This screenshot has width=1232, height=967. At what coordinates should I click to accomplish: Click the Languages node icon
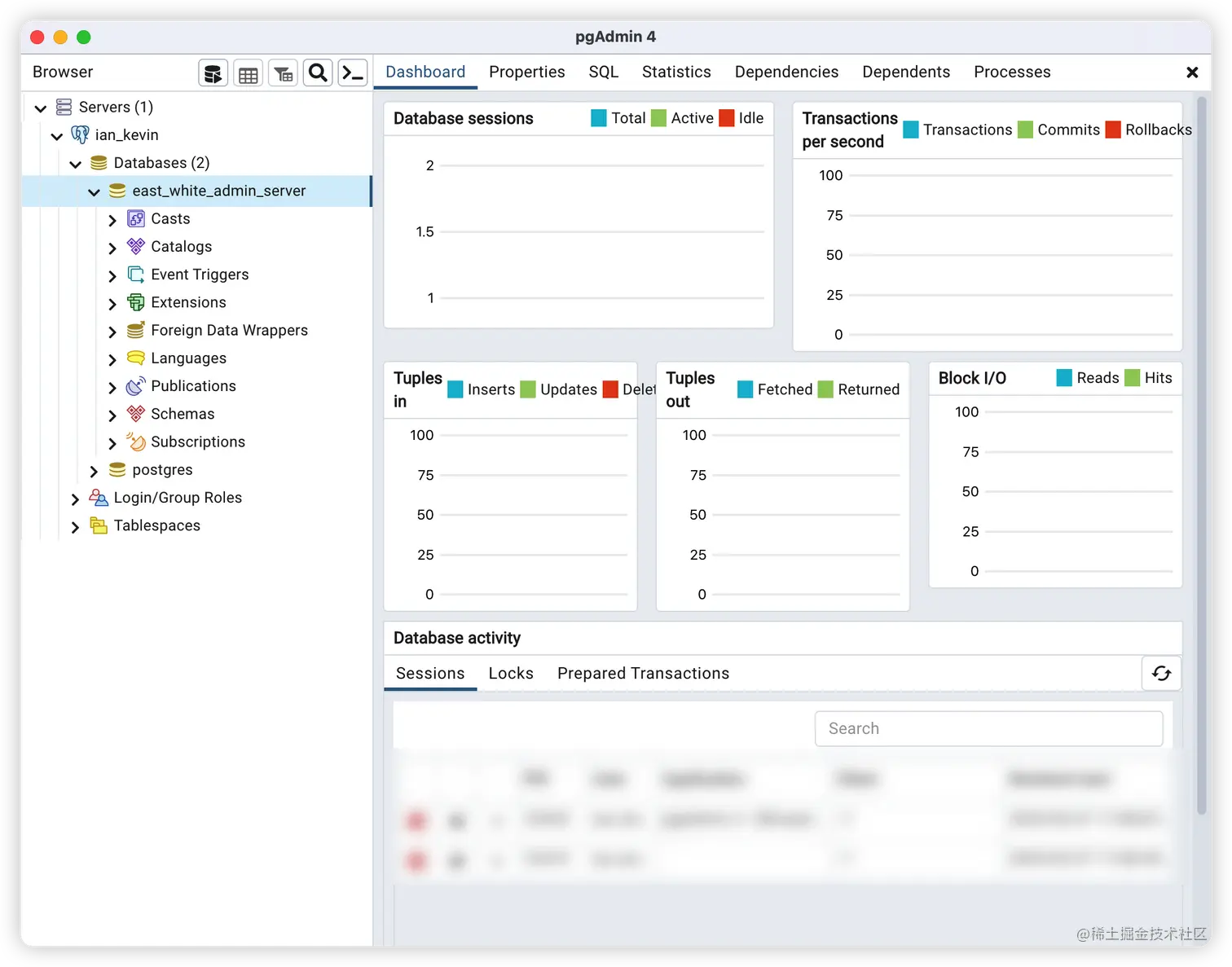tap(136, 358)
